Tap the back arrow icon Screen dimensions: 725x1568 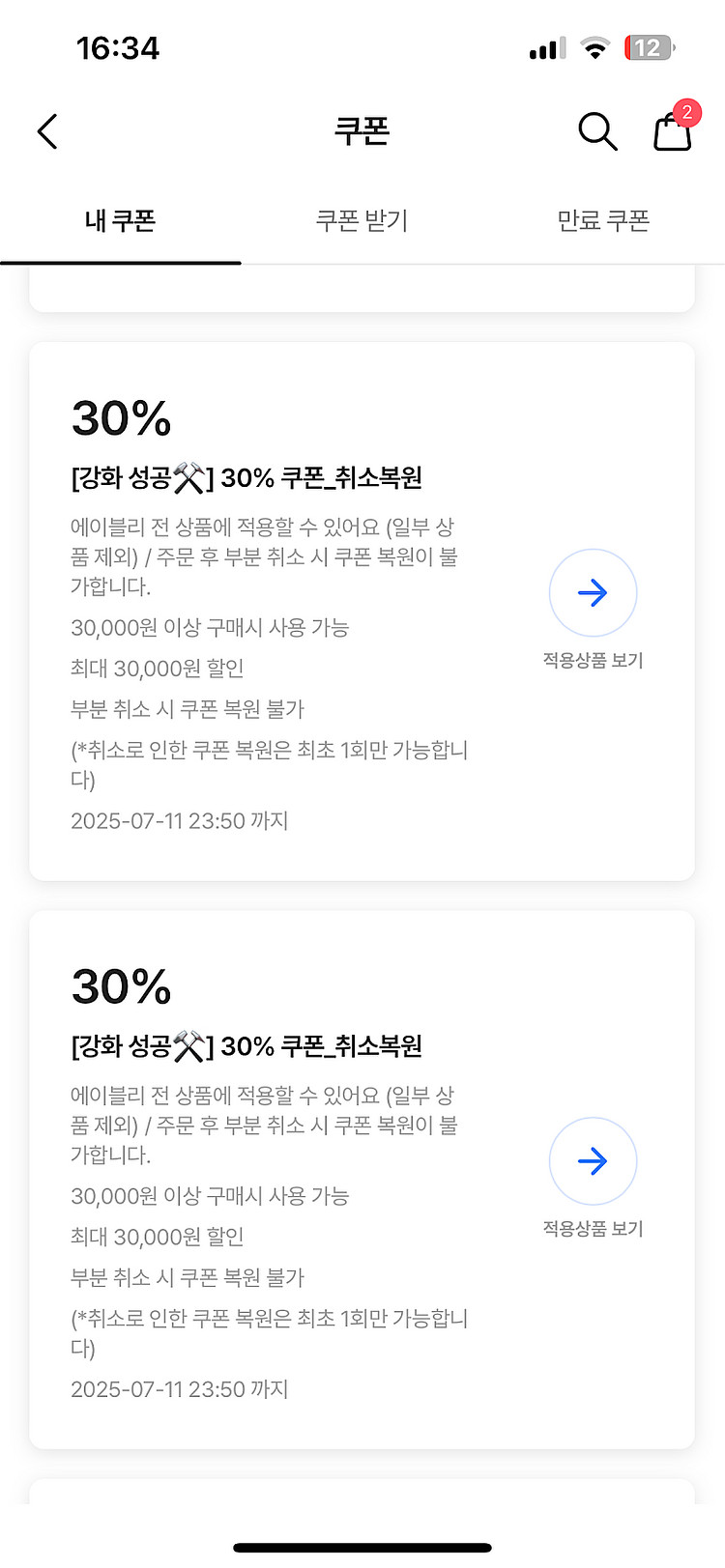coord(47,131)
